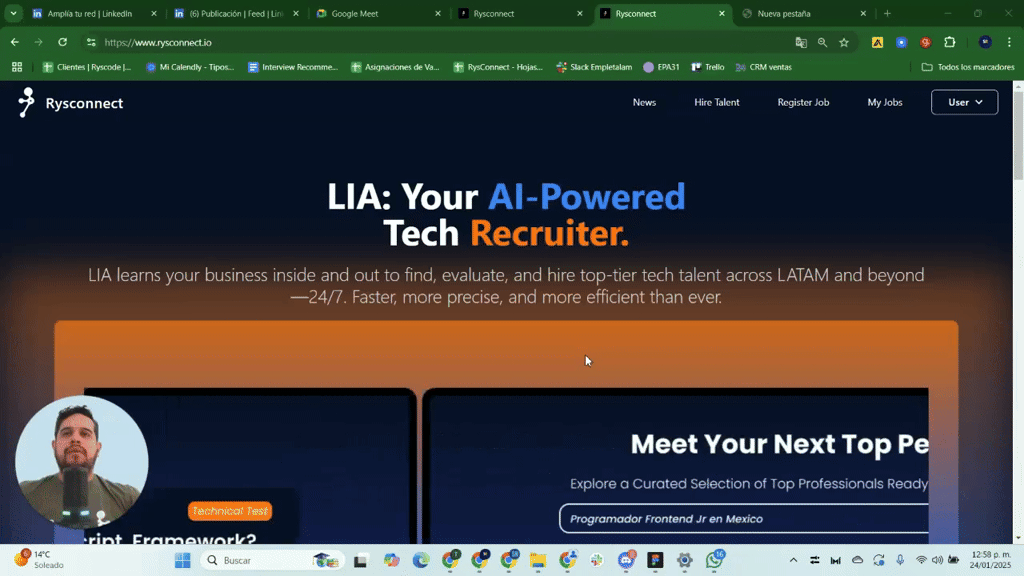Open Task View from taskbar
The image size is (1024, 576).
[x=360, y=560]
